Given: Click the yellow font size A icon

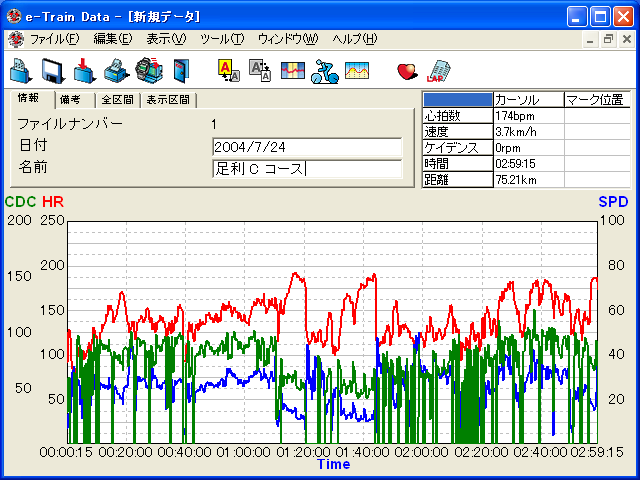Looking at the screenshot, I should [x=227, y=70].
